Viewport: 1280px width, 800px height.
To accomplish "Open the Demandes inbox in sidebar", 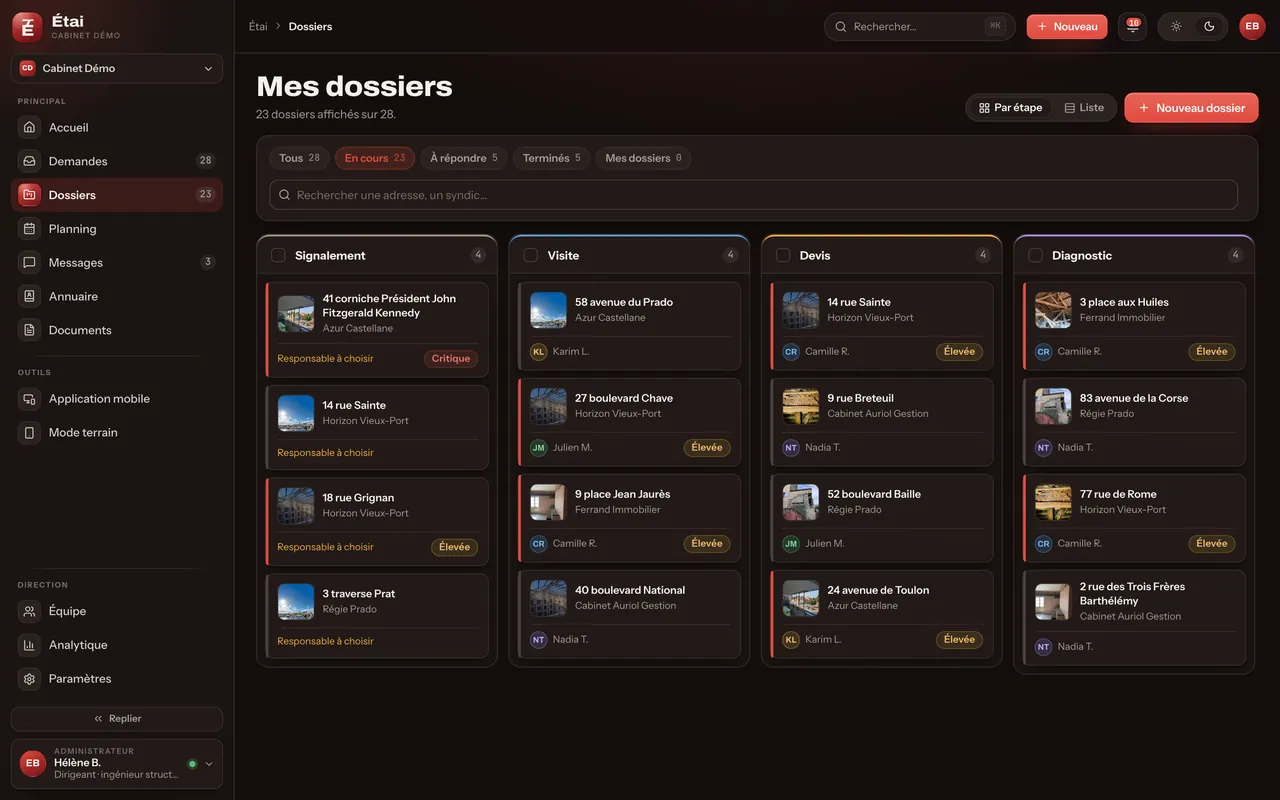I will [x=117, y=161].
